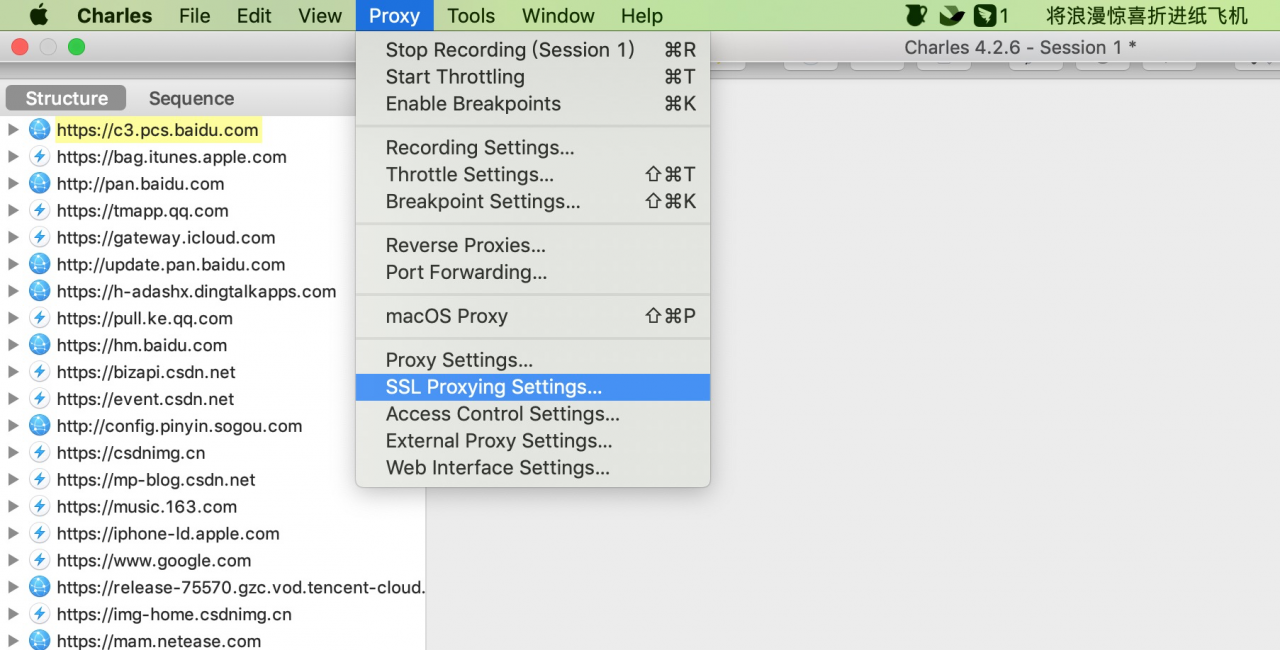The width and height of the screenshot is (1280, 650).
Task: Expand the hm.baidu.com tree node
Action: click(x=13, y=345)
